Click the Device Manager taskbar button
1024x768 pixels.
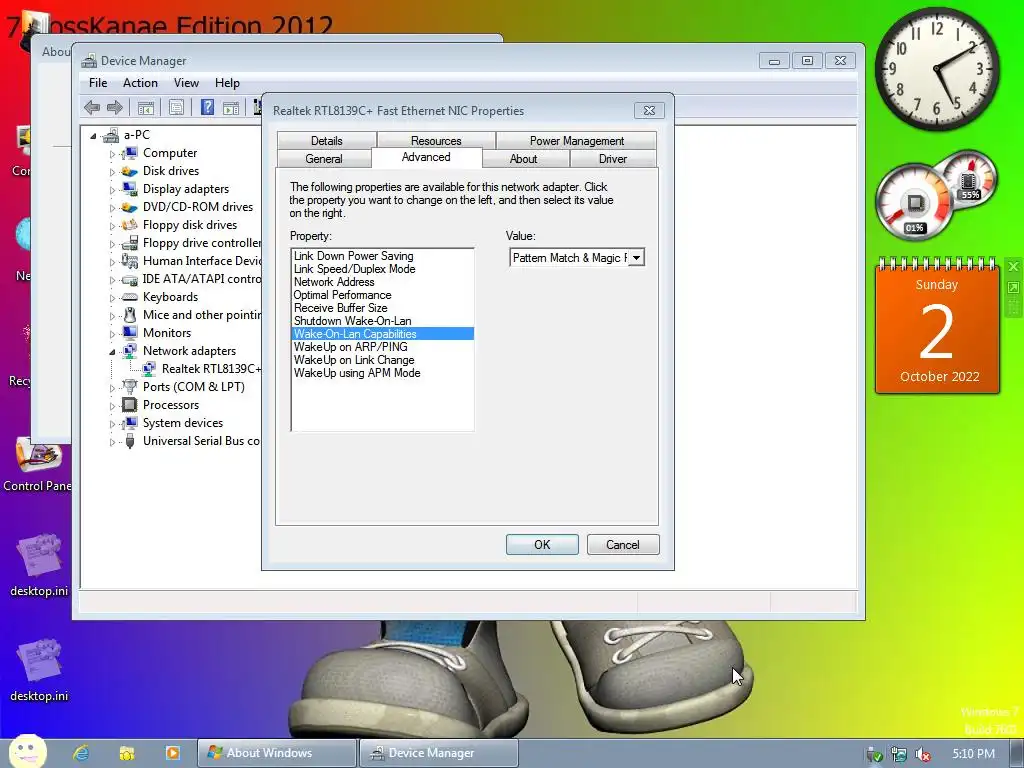[x=439, y=753]
